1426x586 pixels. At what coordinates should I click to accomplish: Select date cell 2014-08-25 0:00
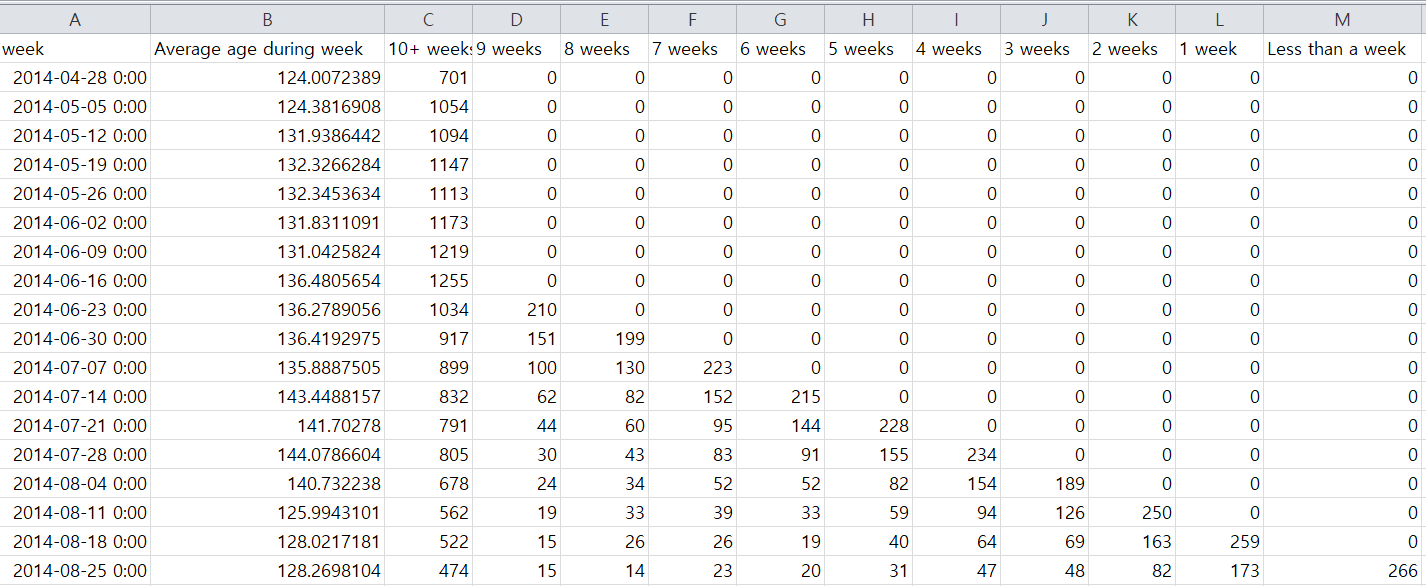75,570
